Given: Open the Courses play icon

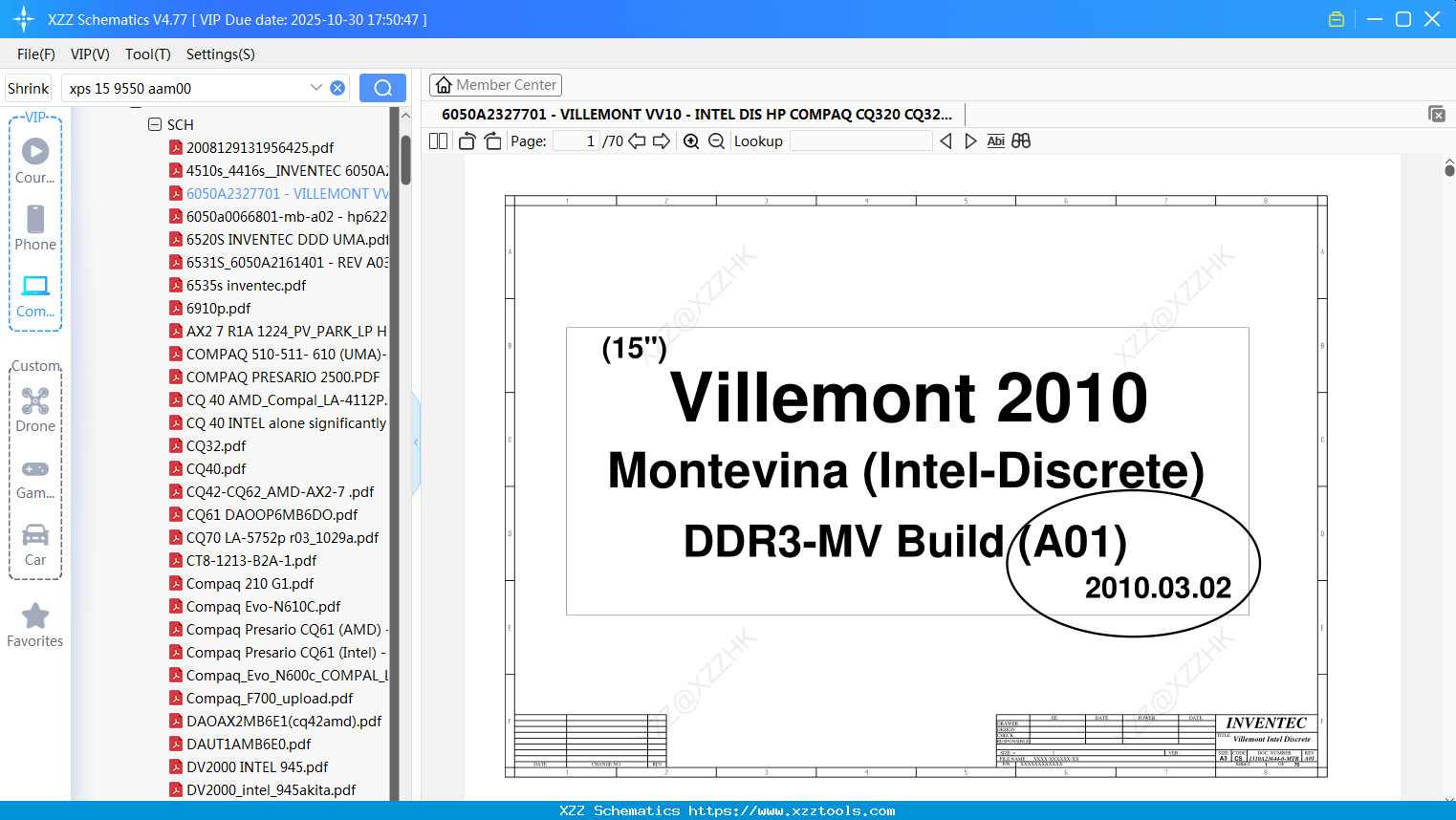Looking at the screenshot, I should (35, 151).
